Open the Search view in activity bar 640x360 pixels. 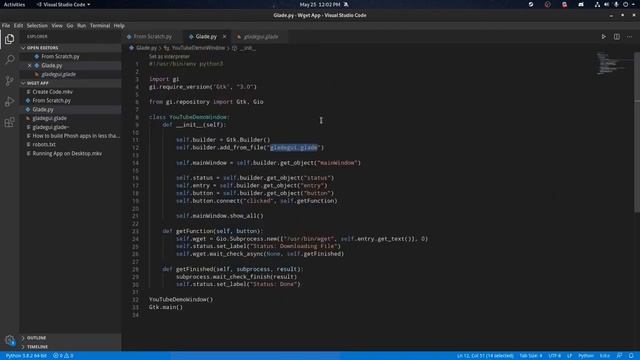9,60
